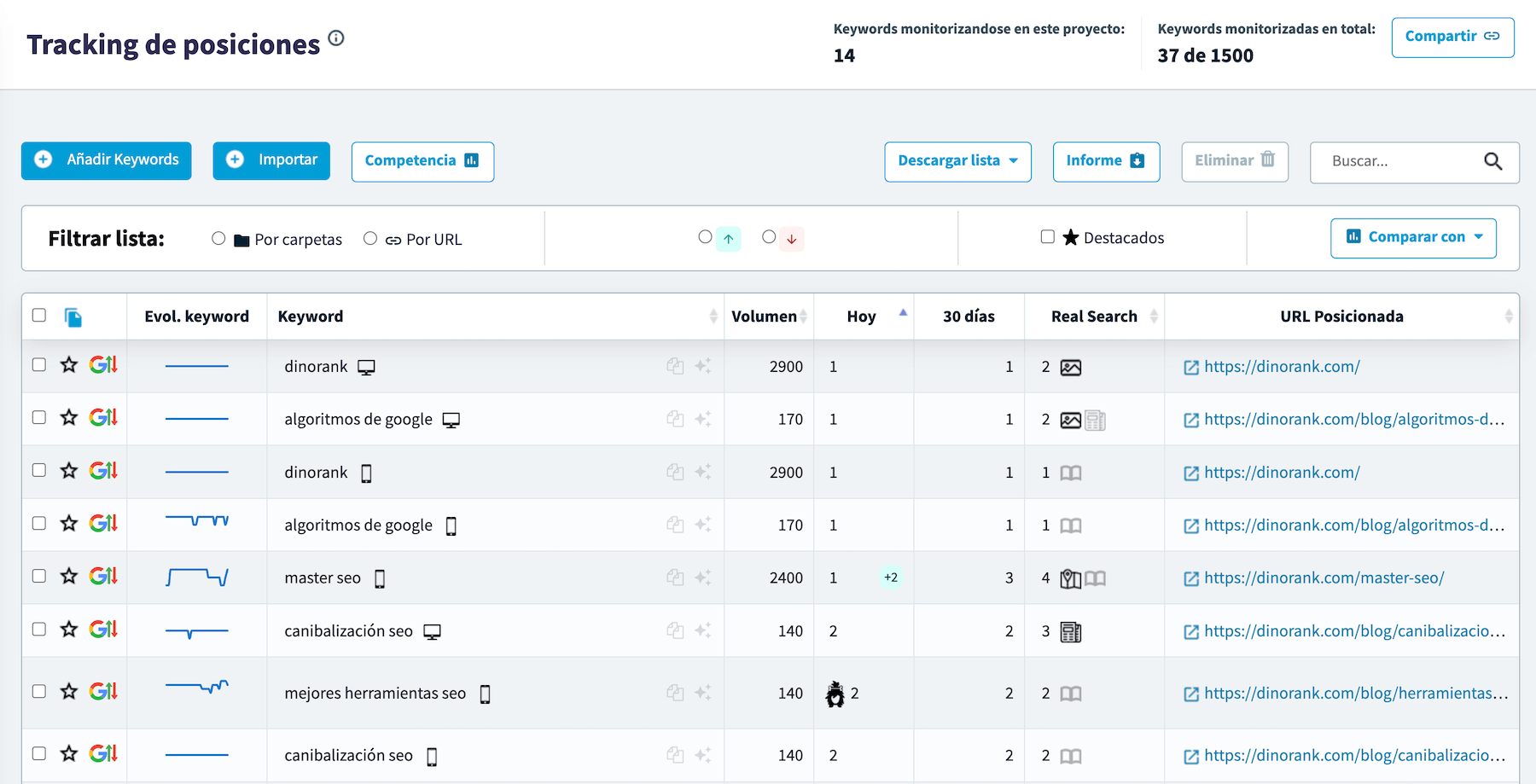The height and width of the screenshot is (784, 1536).
Task: Click the Evol. keyword column header
Action: click(x=197, y=317)
